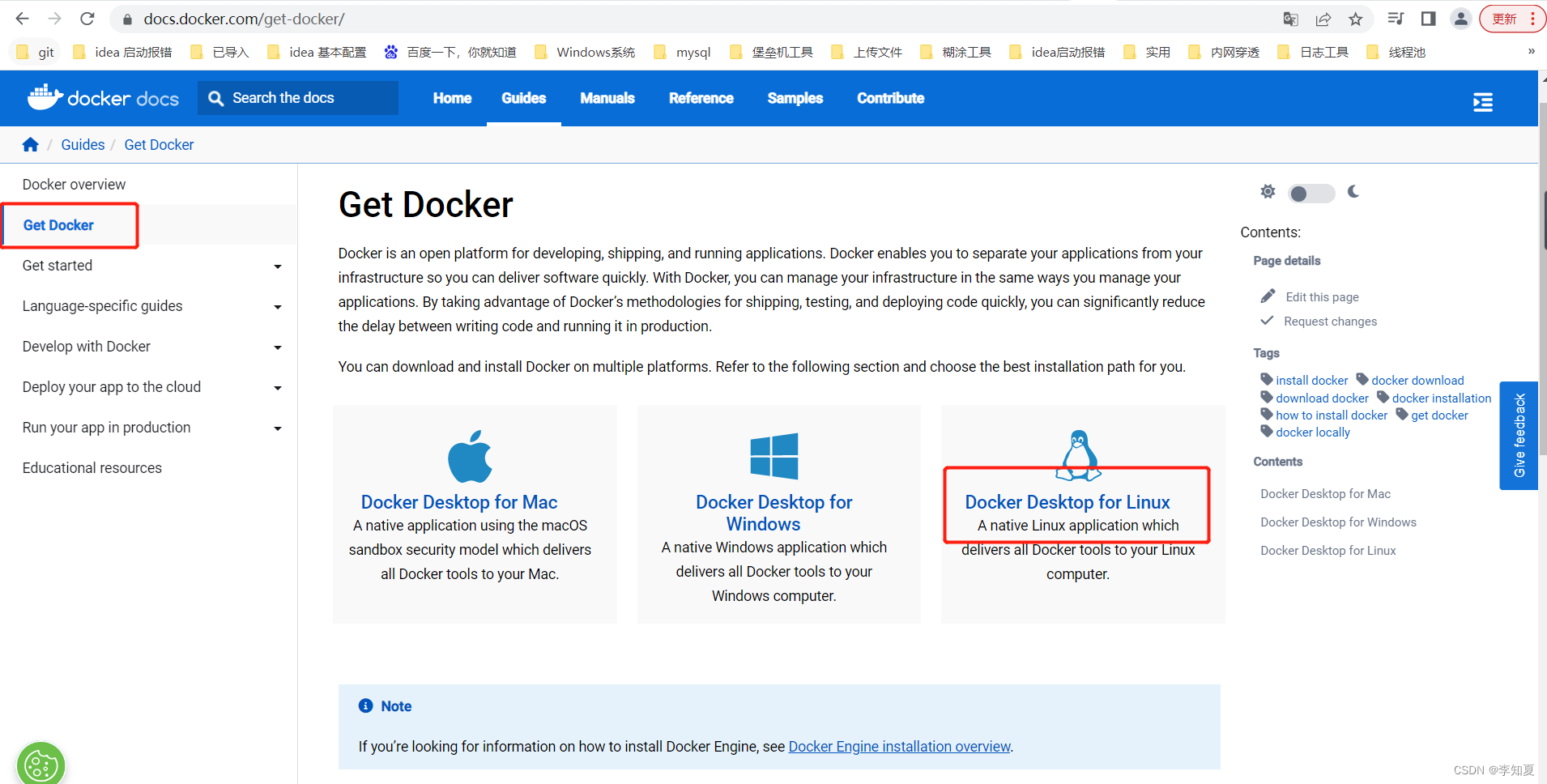Click the install docker tag
The image size is (1547, 784).
point(1311,381)
